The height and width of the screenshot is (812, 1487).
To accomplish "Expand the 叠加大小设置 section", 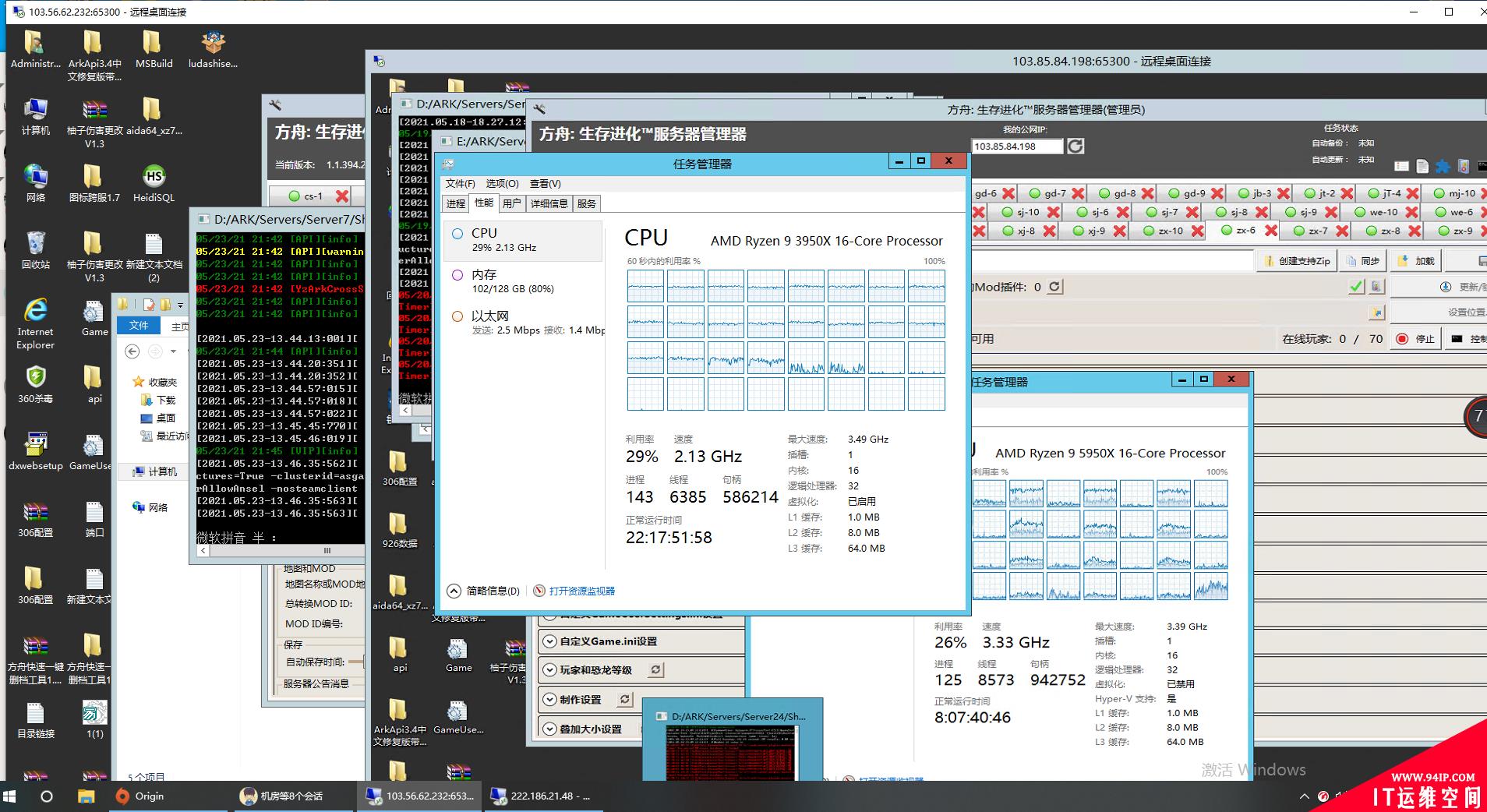I will (549, 729).
